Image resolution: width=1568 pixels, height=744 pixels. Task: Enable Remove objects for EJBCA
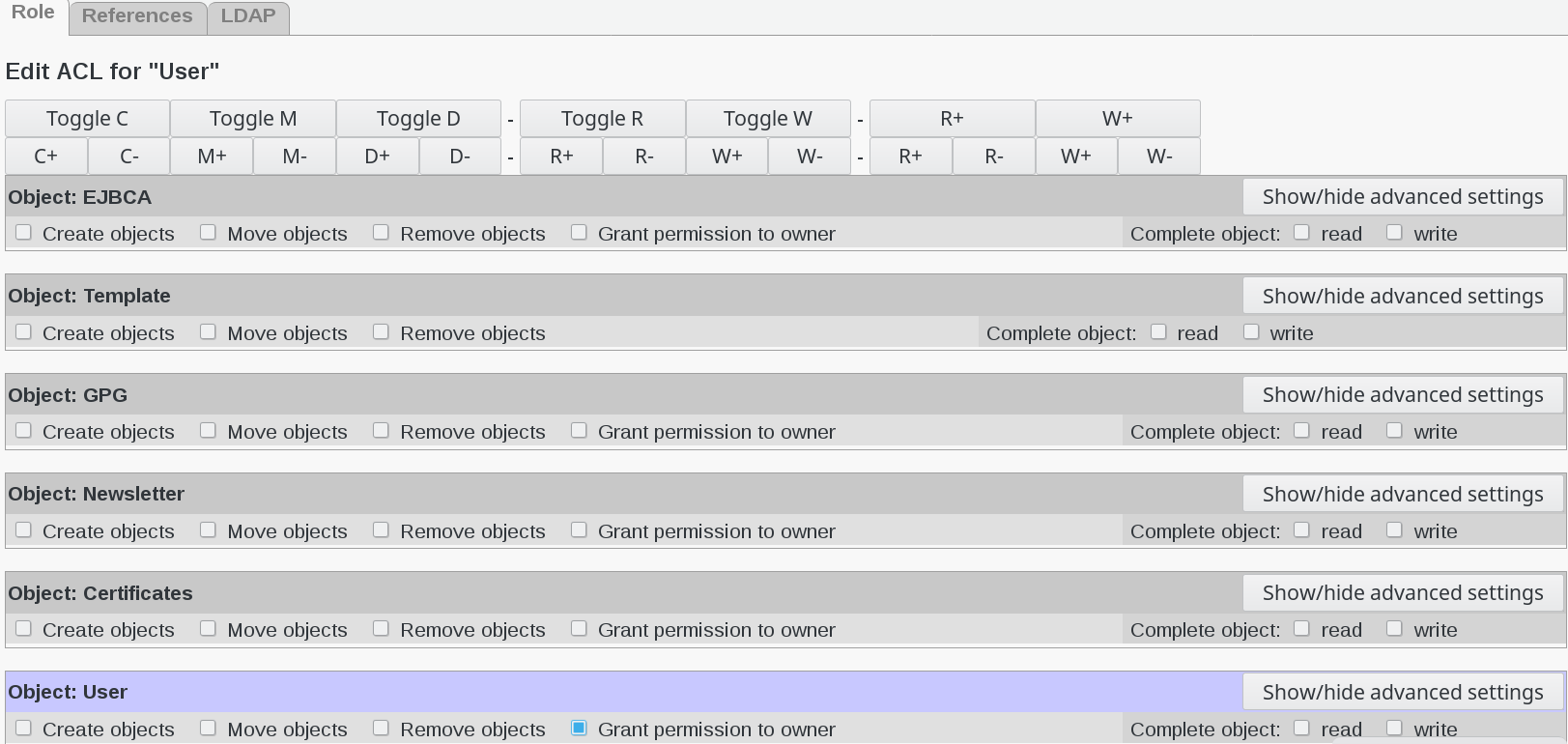[x=381, y=233]
